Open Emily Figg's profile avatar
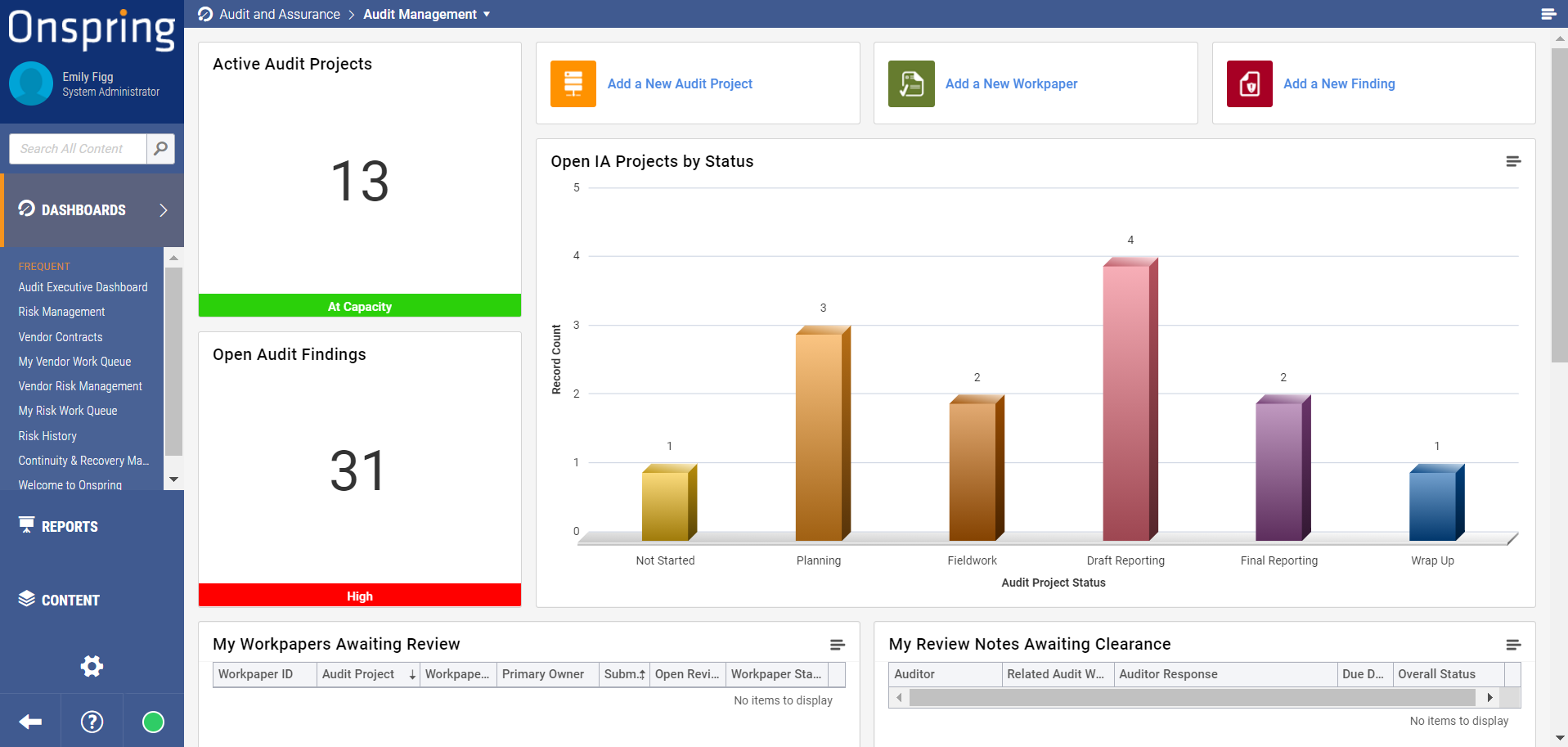Image resolution: width=1568 pixels, height=747 pixels. 31,83
